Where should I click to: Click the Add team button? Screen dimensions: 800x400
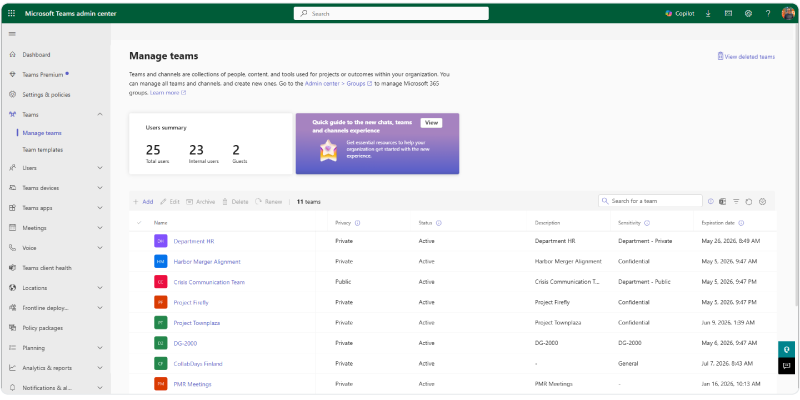click(143, 201)
